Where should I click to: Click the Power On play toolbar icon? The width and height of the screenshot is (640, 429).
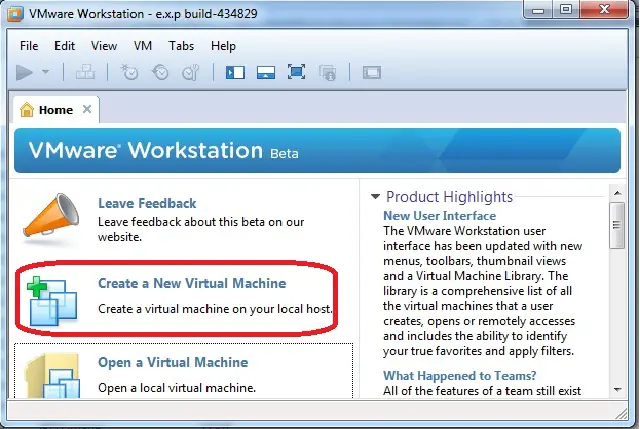tap(24, 73)
